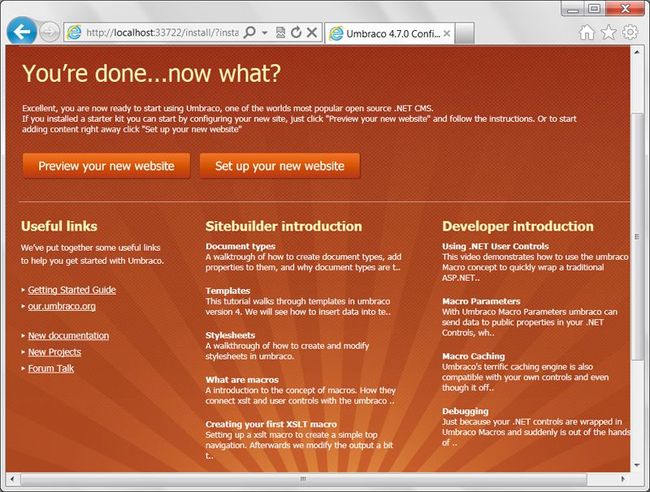Click the search magnifier in address bar
This screenshot has width=650, height=492.
tap(250, 32)
